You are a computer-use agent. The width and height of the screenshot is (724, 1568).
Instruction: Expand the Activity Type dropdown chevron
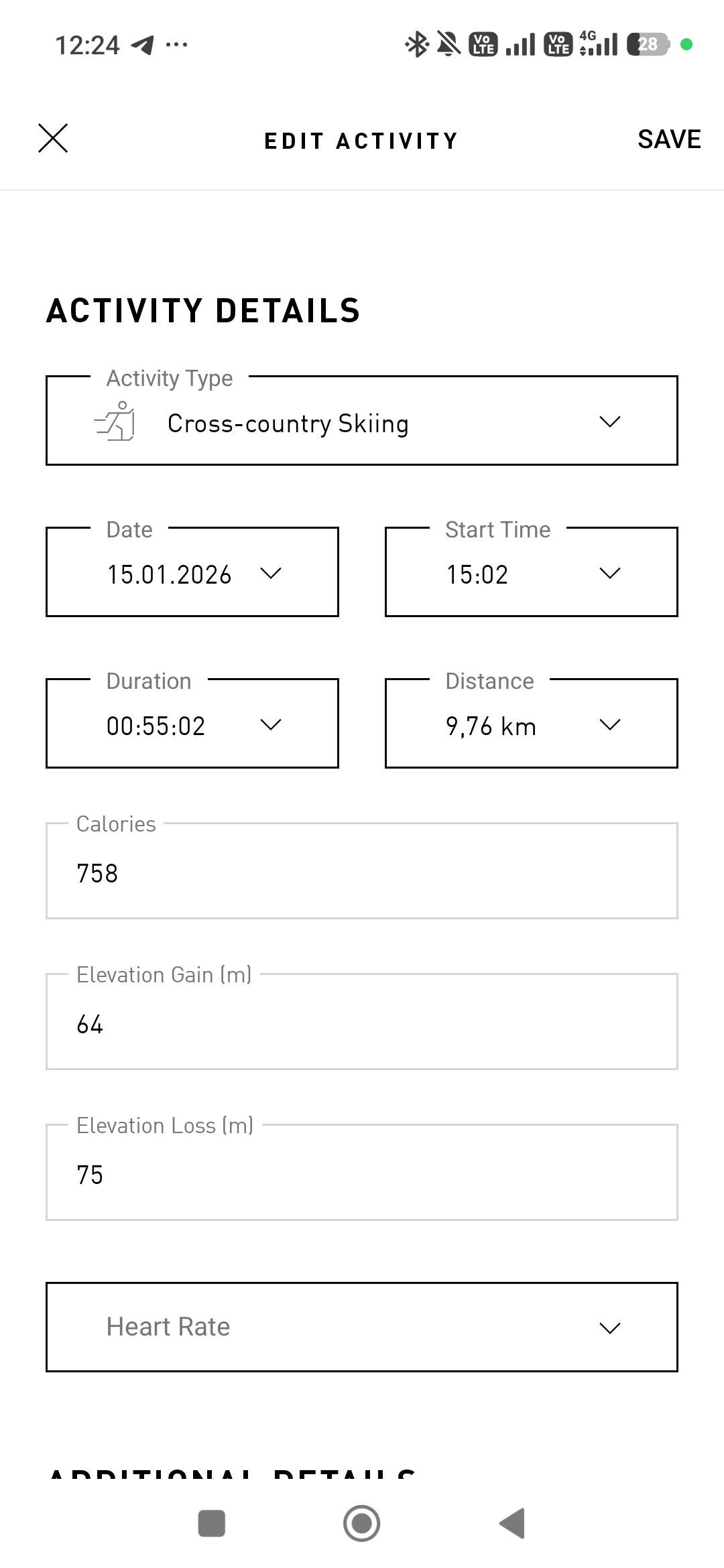[x=609, y=421]
